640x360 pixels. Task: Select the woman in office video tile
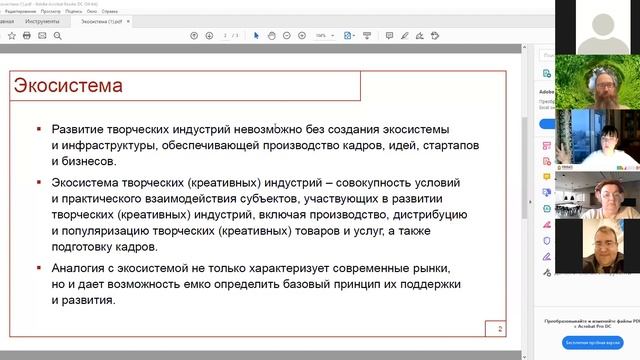click(598, 195)
